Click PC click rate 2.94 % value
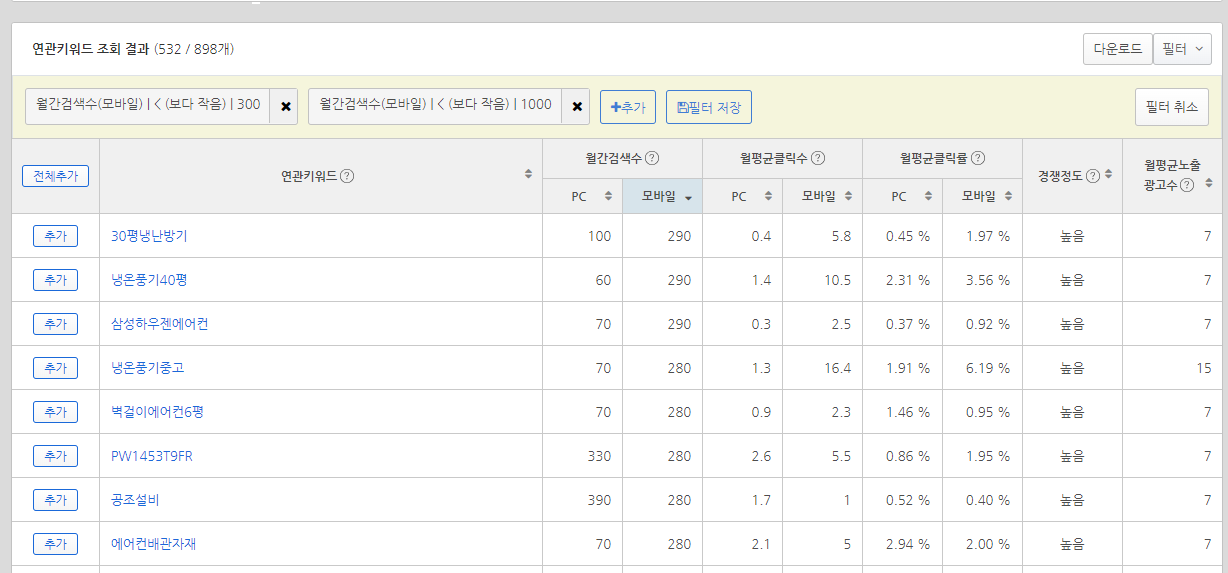Viewport: 1228px width, 573px height. (x=908, y=544)
